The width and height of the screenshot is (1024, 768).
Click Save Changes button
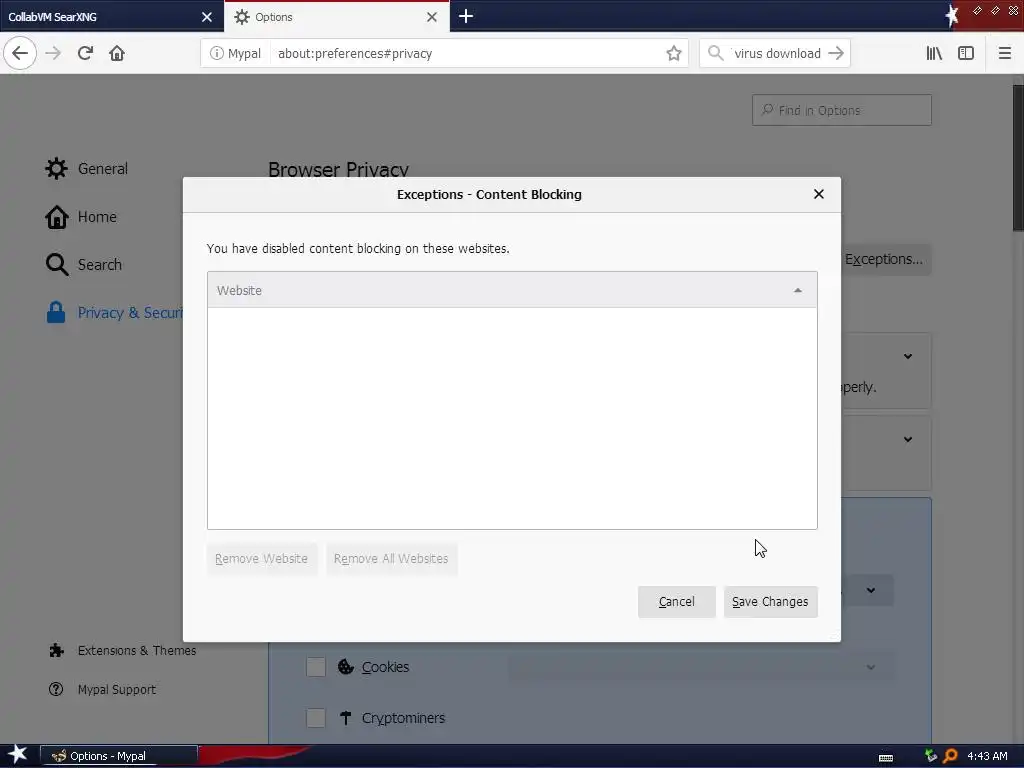click(771, 601)
